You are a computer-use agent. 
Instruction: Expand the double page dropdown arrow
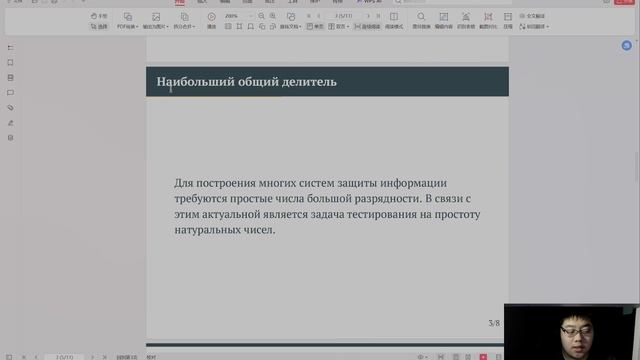pos(348,27)
